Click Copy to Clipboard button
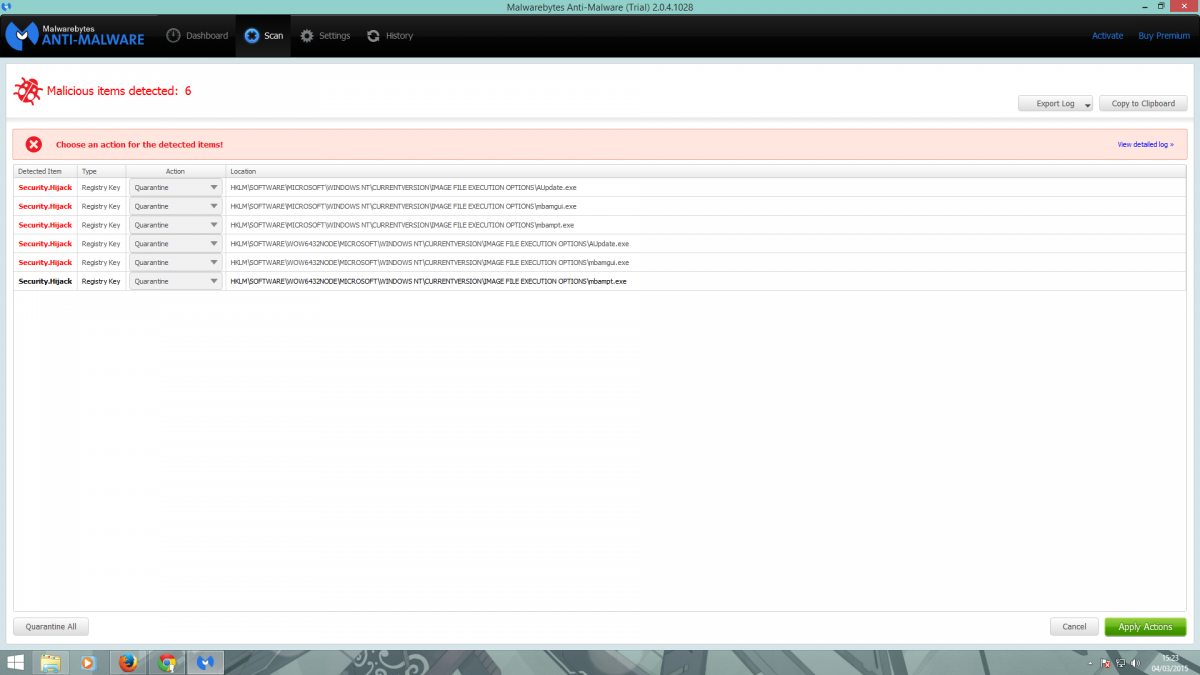Viewport: 1200px width, 675px height. coord(1143,103)
